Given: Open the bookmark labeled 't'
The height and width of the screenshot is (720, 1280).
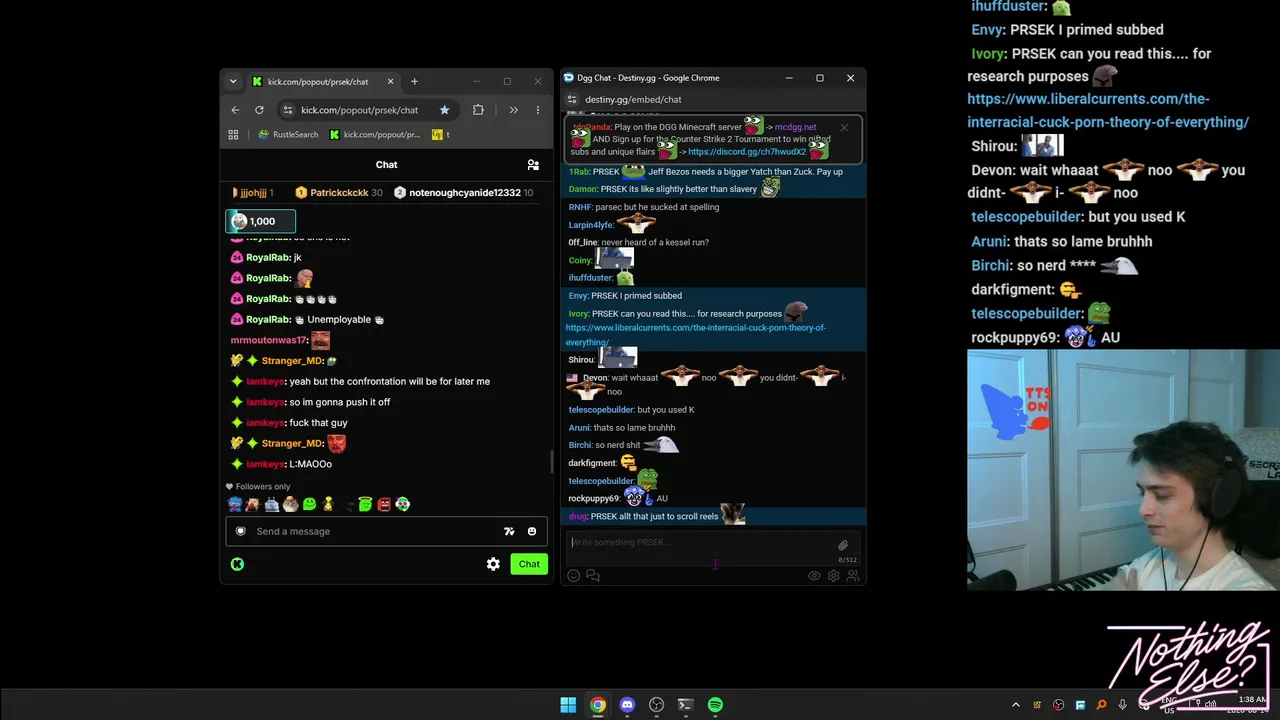Looking at the screenshot, I should coord(441,134).
